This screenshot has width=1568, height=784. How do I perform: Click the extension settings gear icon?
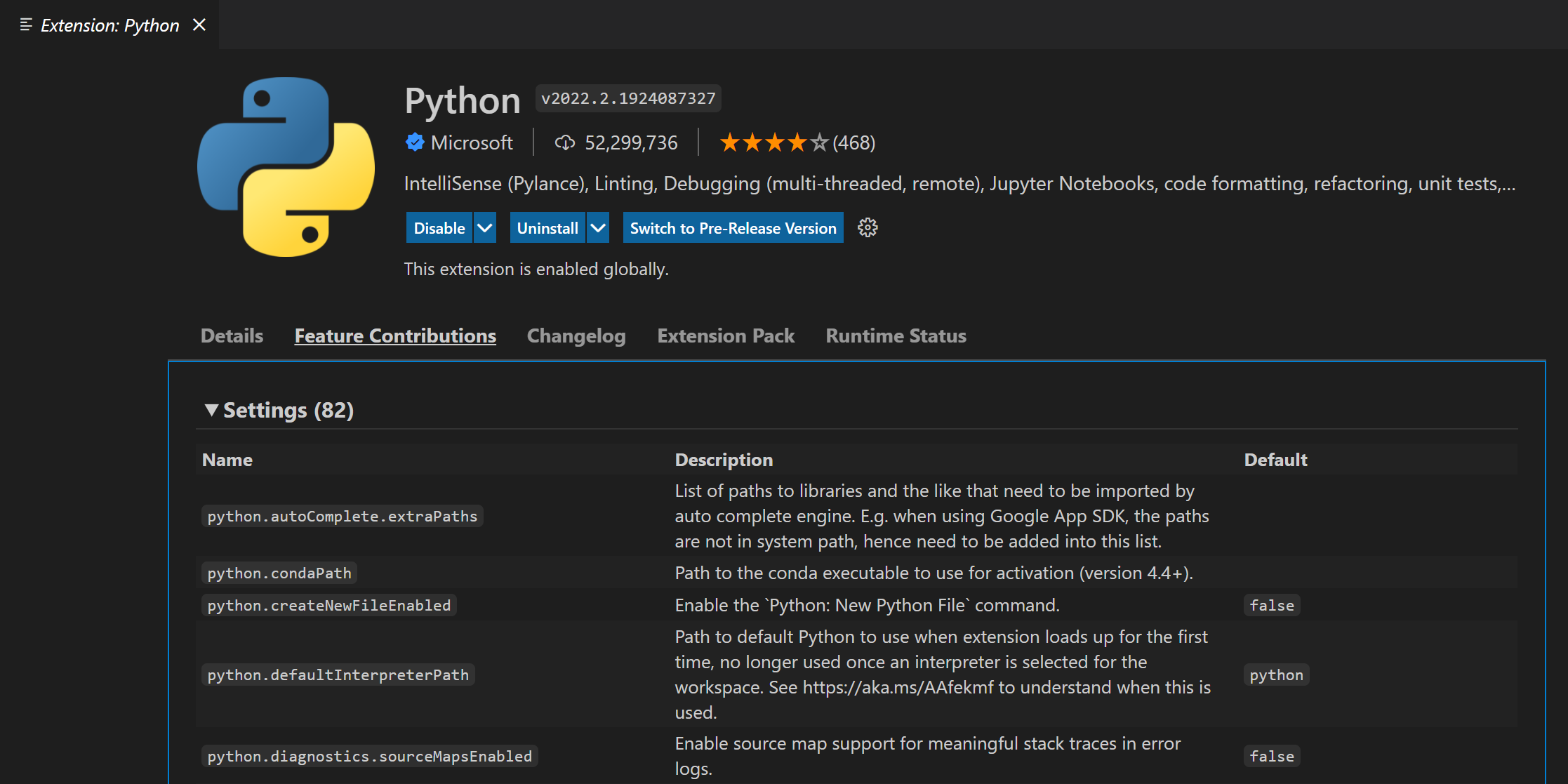point(867,228)
